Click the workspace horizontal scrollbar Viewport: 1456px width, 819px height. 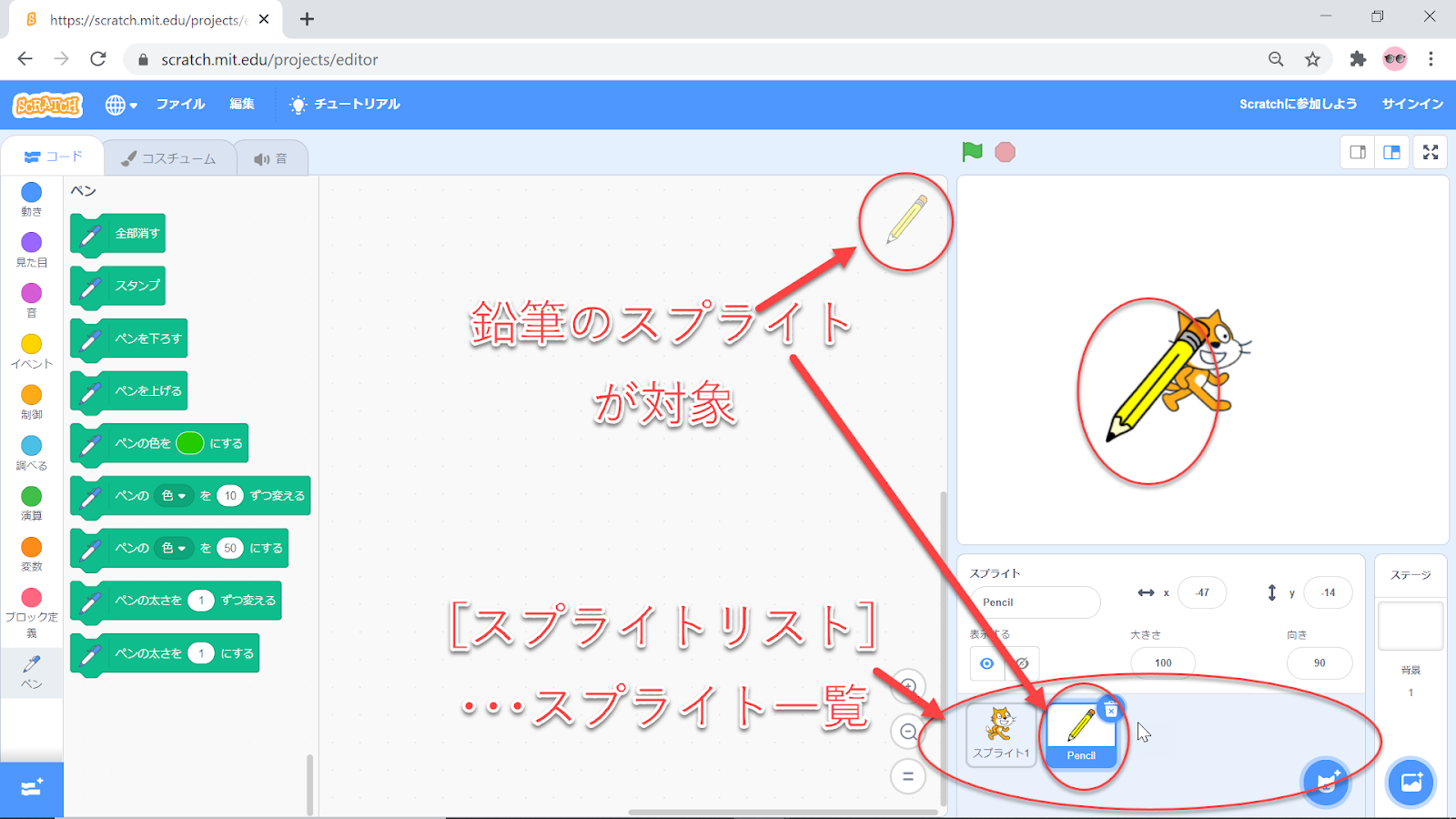tap(783, 812)
